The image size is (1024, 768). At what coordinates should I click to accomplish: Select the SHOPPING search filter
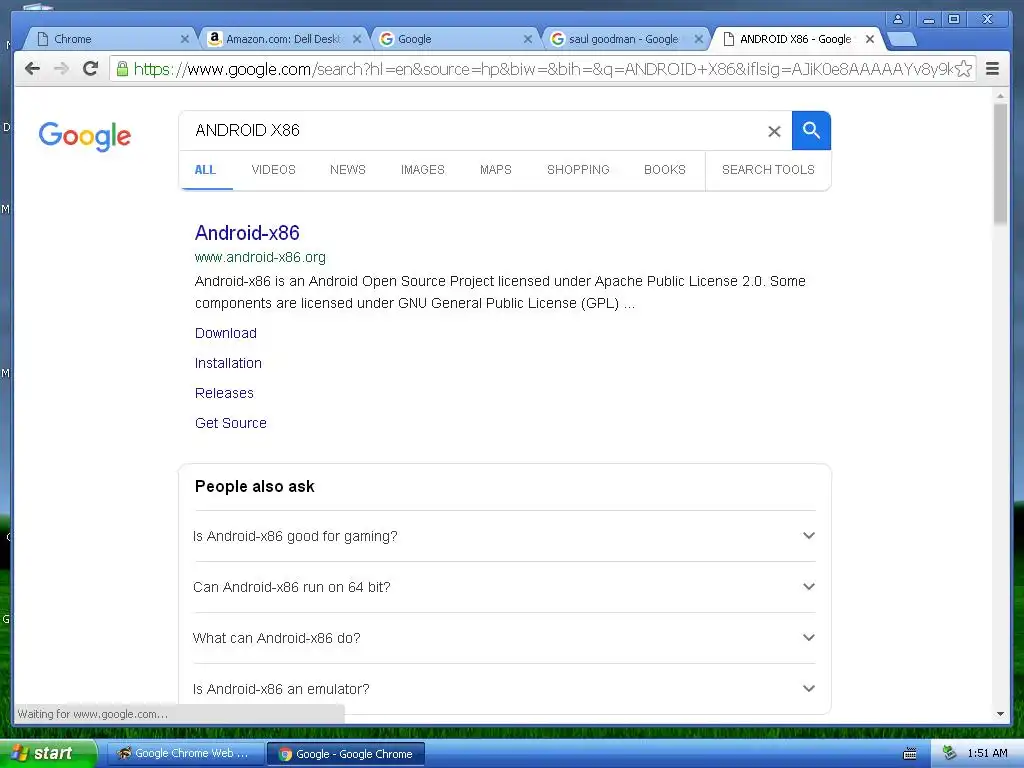point(578,170)
